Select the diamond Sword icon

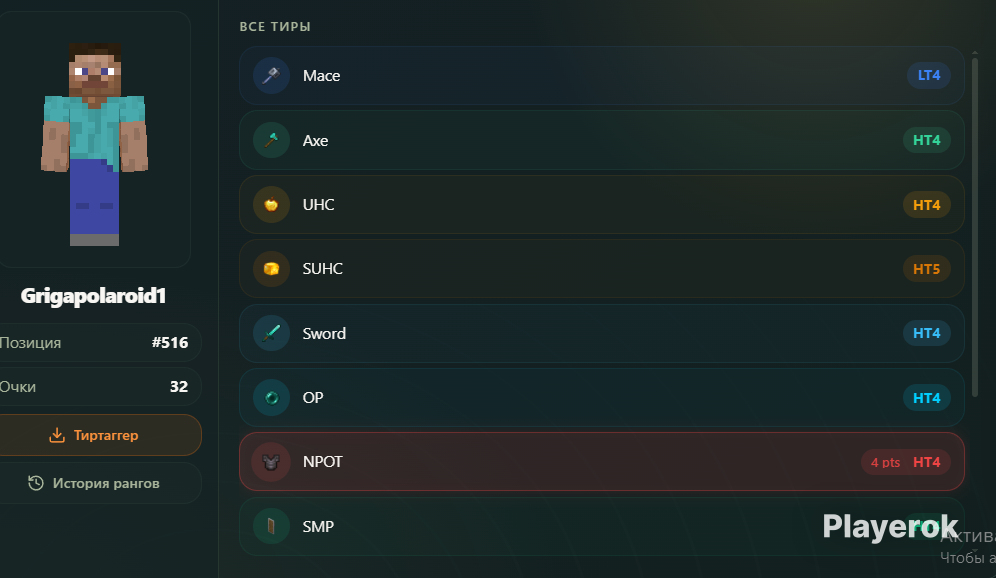click(x=271, y=333)
